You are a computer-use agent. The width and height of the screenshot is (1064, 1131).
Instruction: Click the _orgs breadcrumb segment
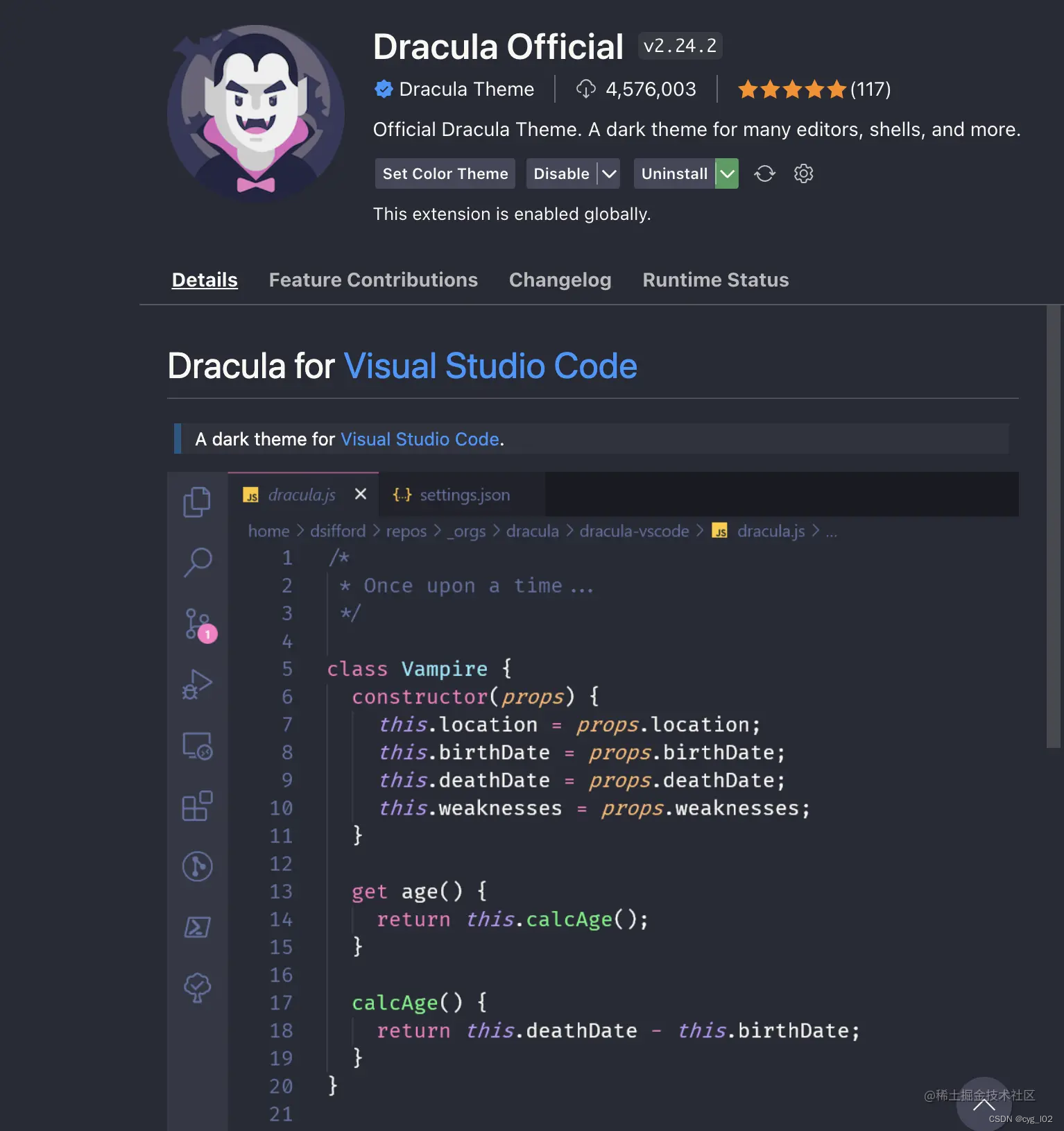(x=467, y=531)
